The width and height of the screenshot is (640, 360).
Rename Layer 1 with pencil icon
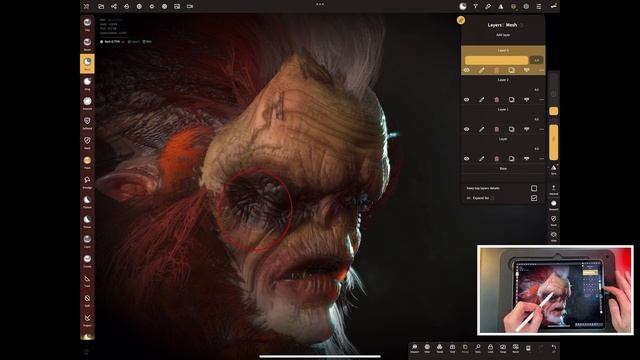point(481,129)
